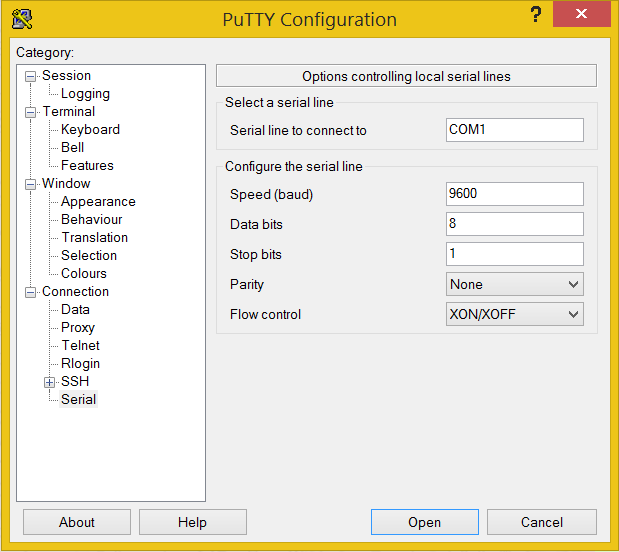The image size is (619, 552).
Task: Choose the Proxy category
Action: click(78, 328)
